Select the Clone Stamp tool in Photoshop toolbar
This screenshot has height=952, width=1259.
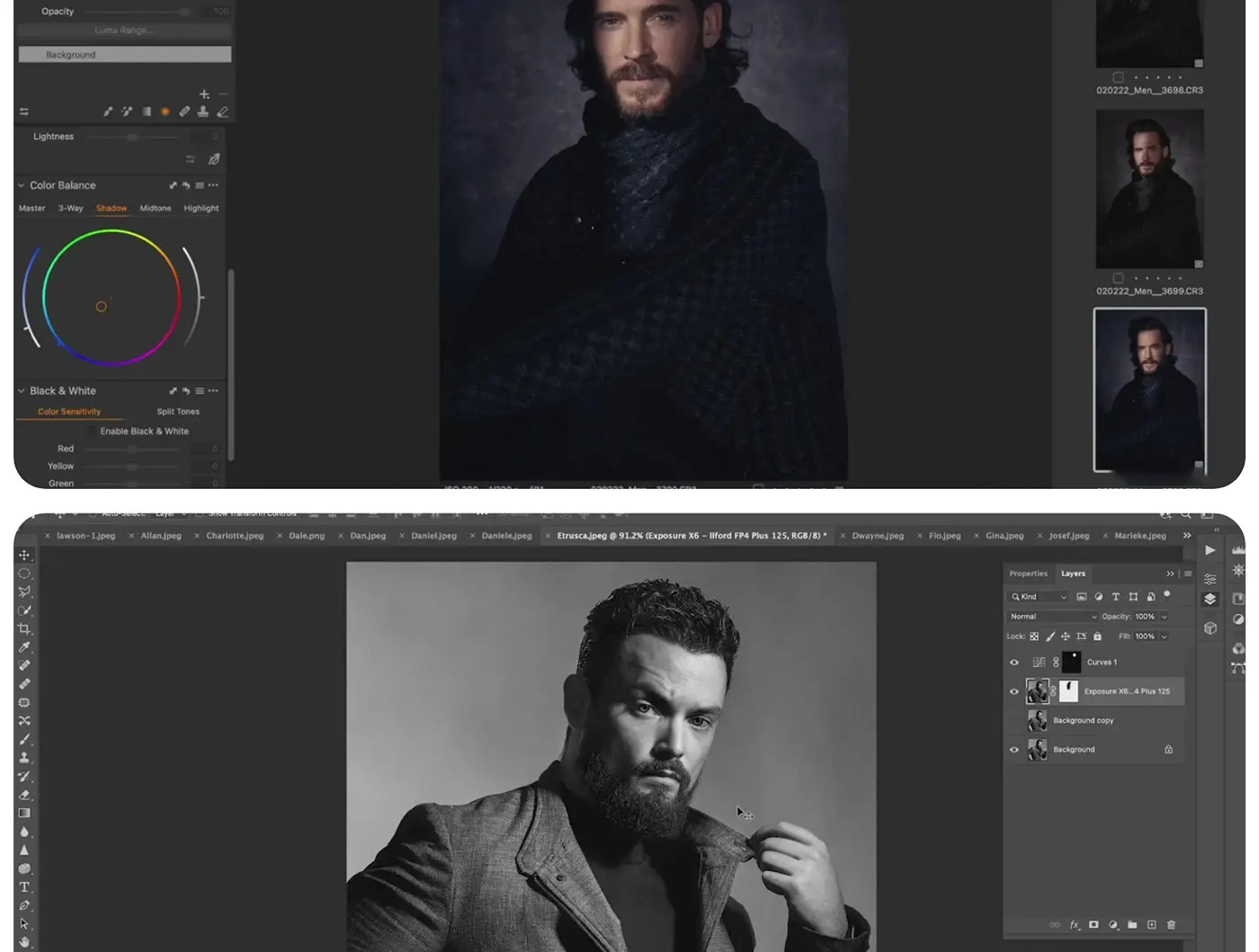[24, 758]
